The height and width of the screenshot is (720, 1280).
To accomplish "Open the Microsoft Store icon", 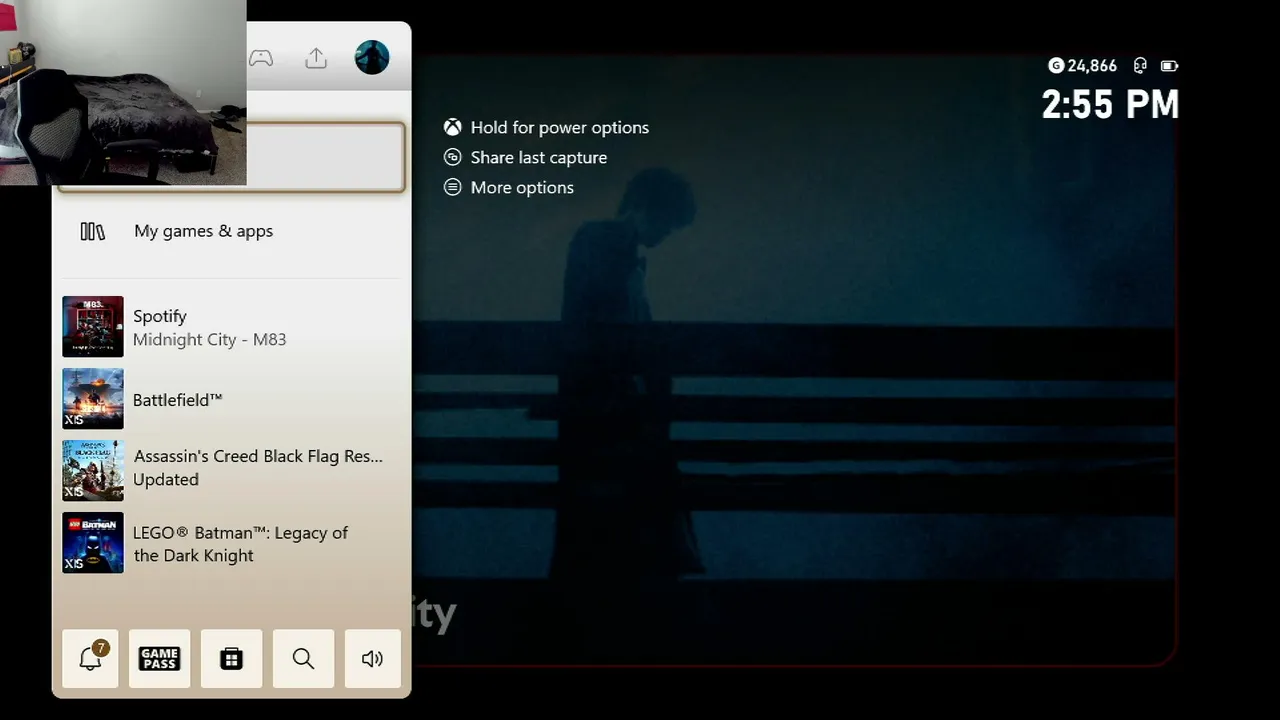I will pos(232,659).
